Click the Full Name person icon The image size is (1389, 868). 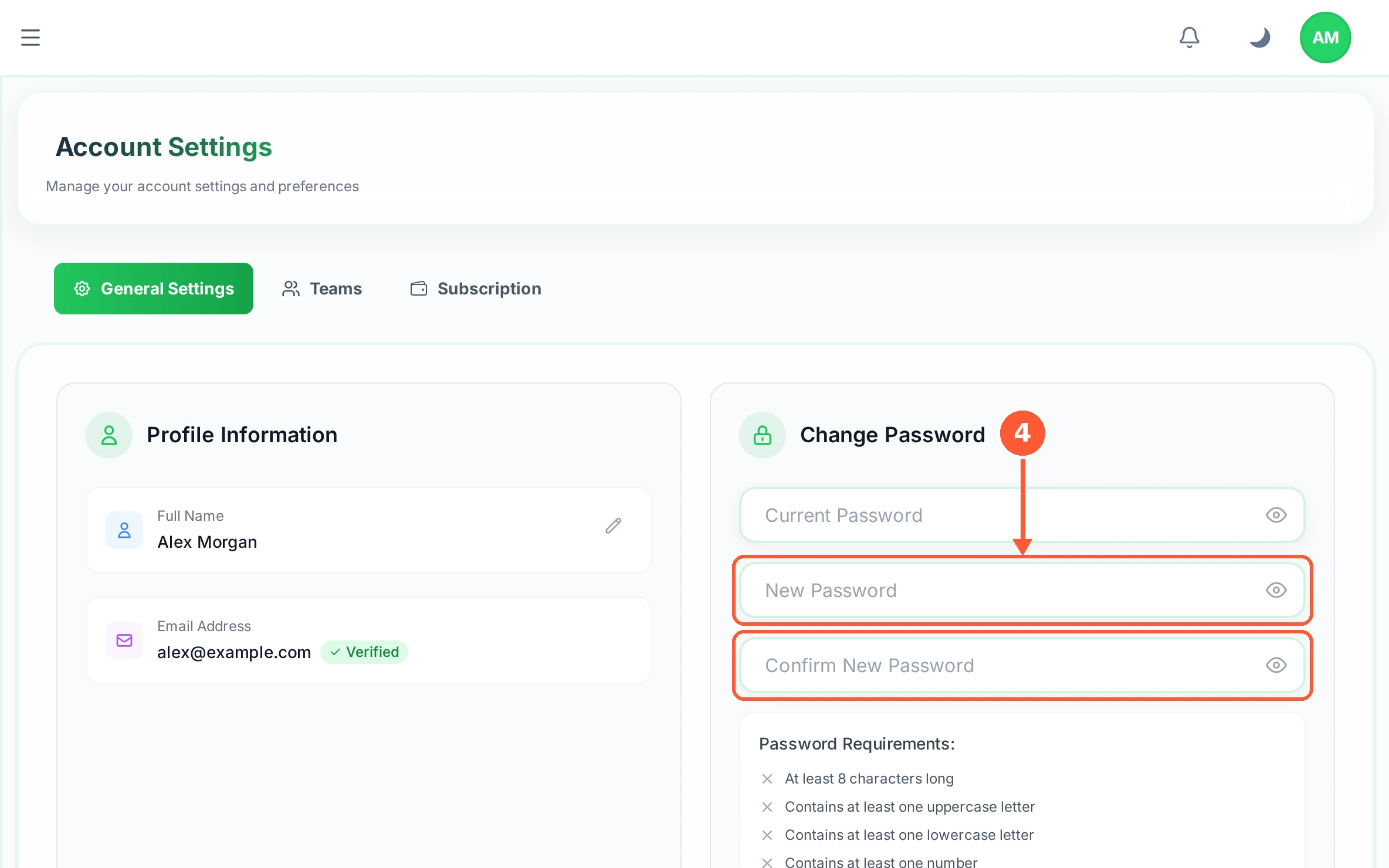124,530
